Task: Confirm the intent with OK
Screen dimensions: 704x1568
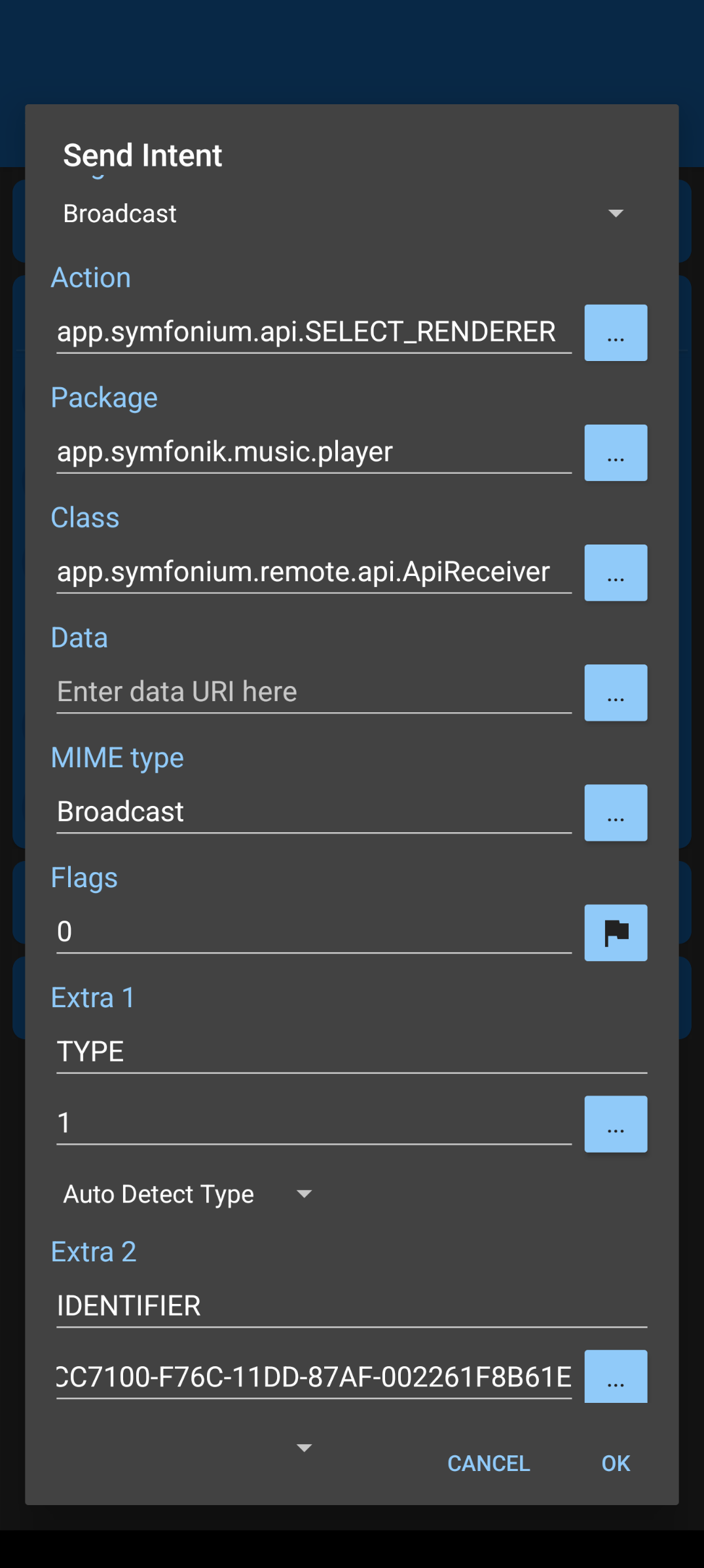Action: click(x=615, y=1463)
